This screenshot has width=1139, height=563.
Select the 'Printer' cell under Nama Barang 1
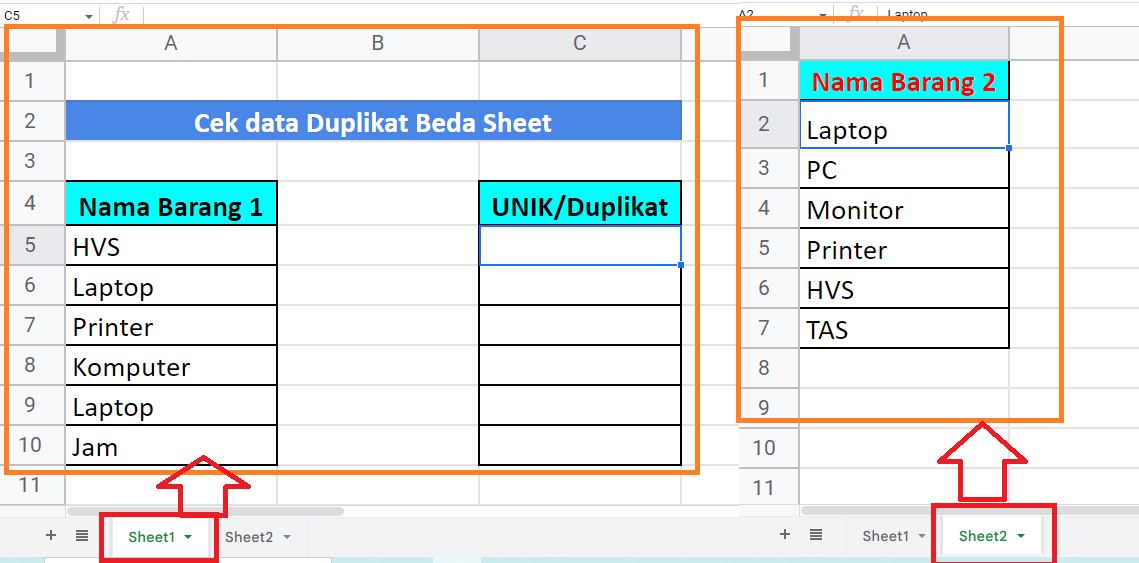point(171,325)
